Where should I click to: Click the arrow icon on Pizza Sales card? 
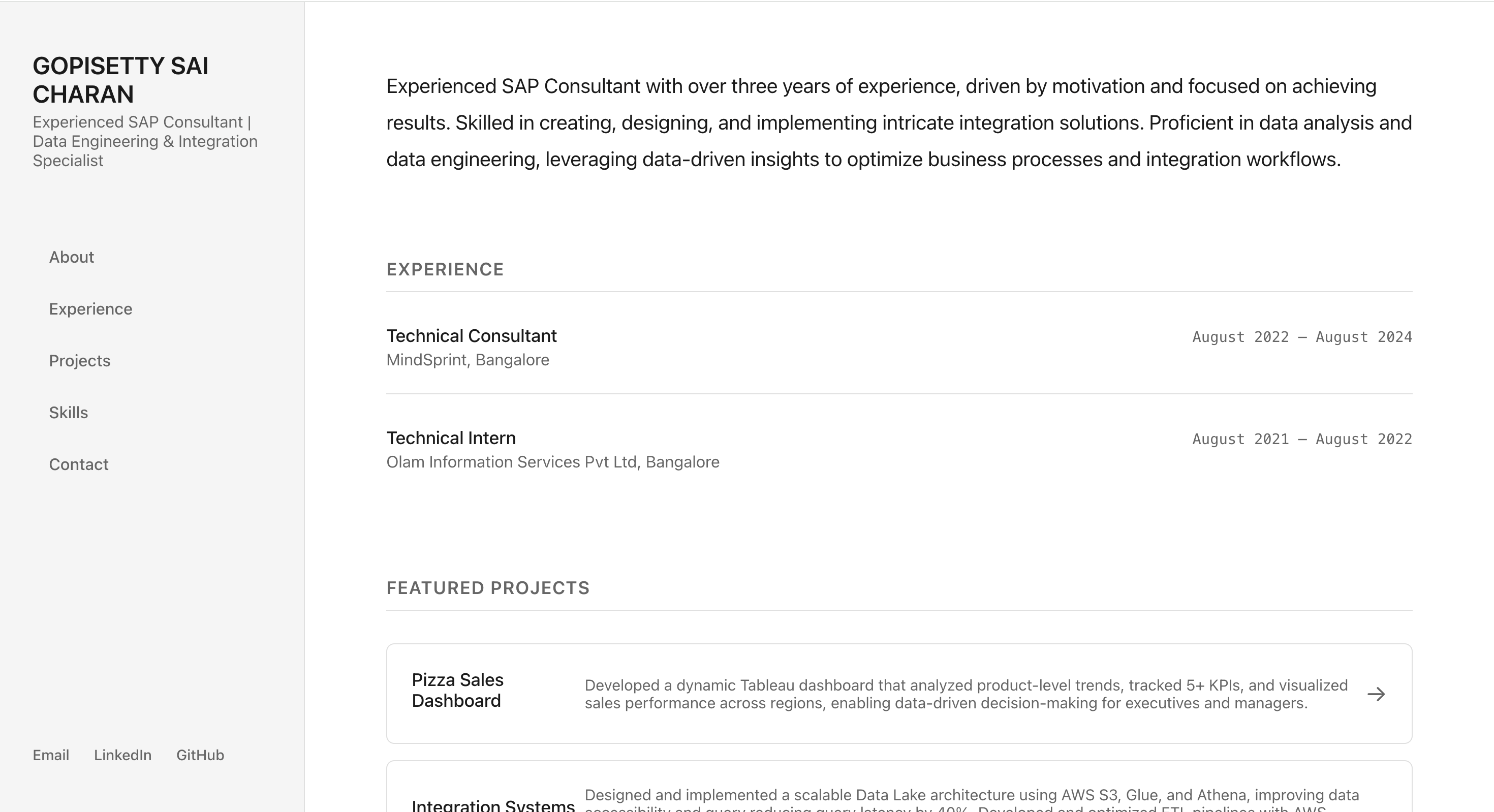coord(1376,694)
